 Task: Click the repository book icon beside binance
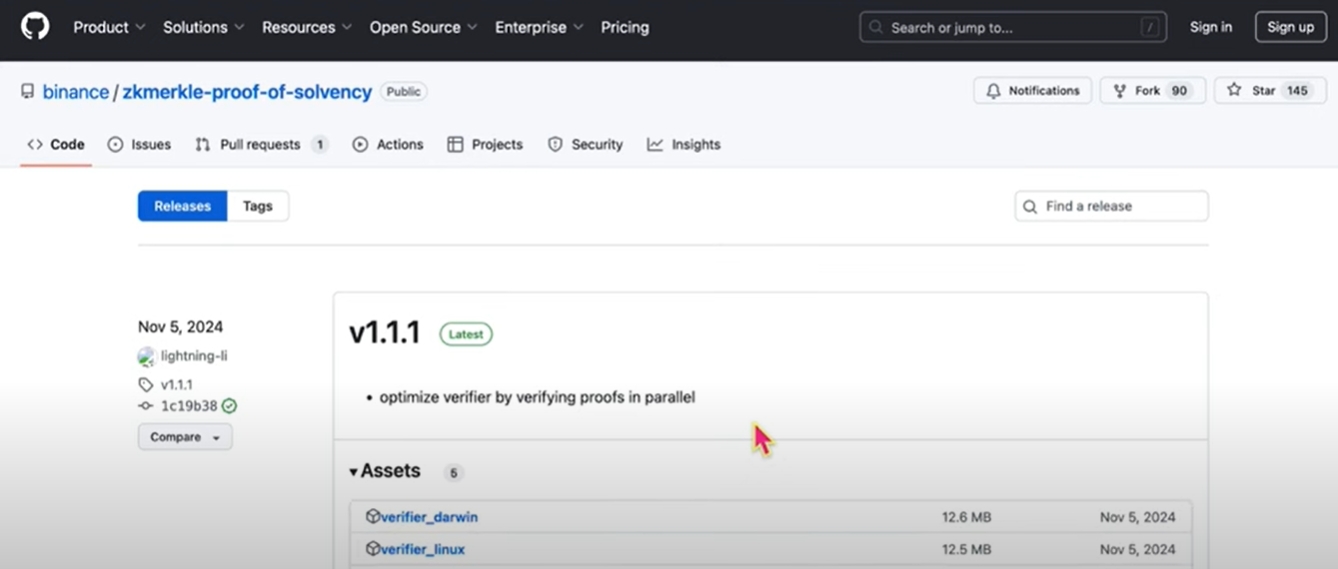28,92
